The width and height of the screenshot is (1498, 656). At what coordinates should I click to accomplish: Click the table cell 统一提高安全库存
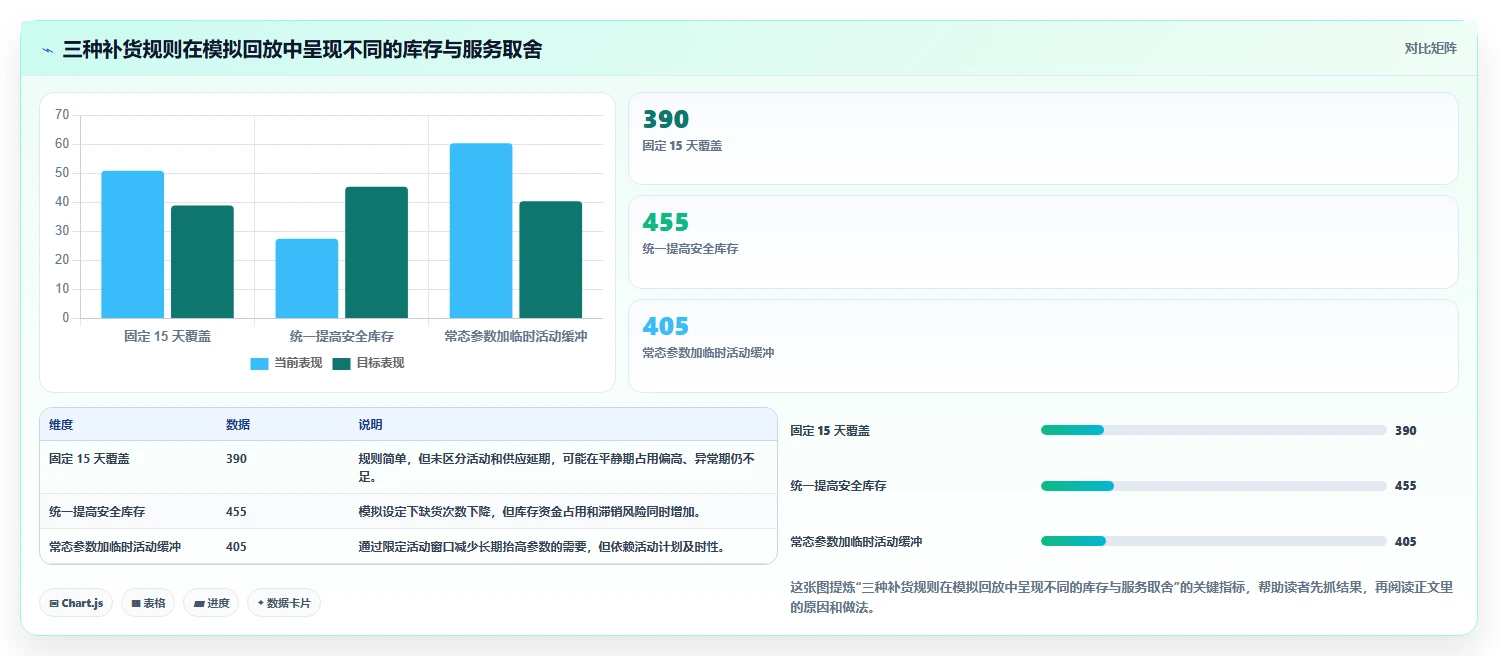tap(97, 511)
